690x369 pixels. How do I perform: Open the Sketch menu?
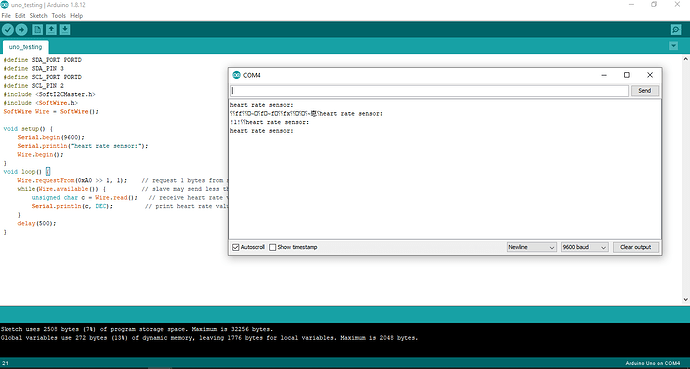[x=38, y=15]
